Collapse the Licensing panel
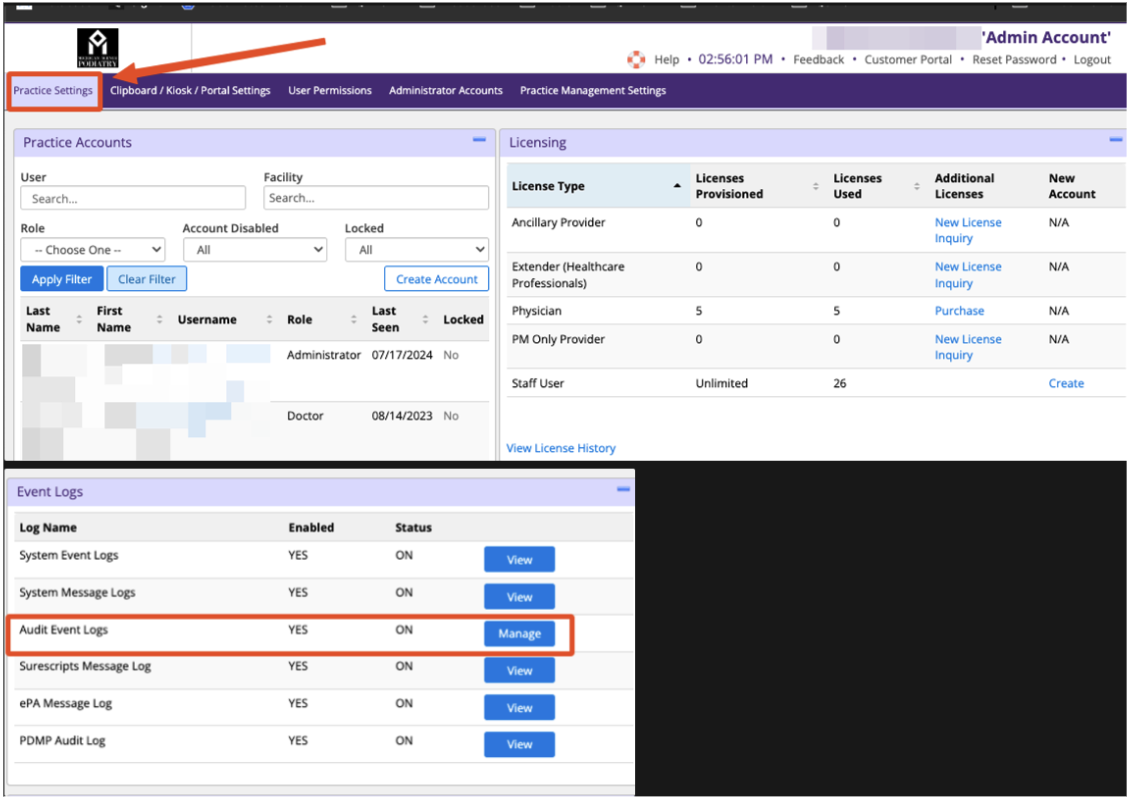This screenshot has width=1128, height=797. point(1116,140)
